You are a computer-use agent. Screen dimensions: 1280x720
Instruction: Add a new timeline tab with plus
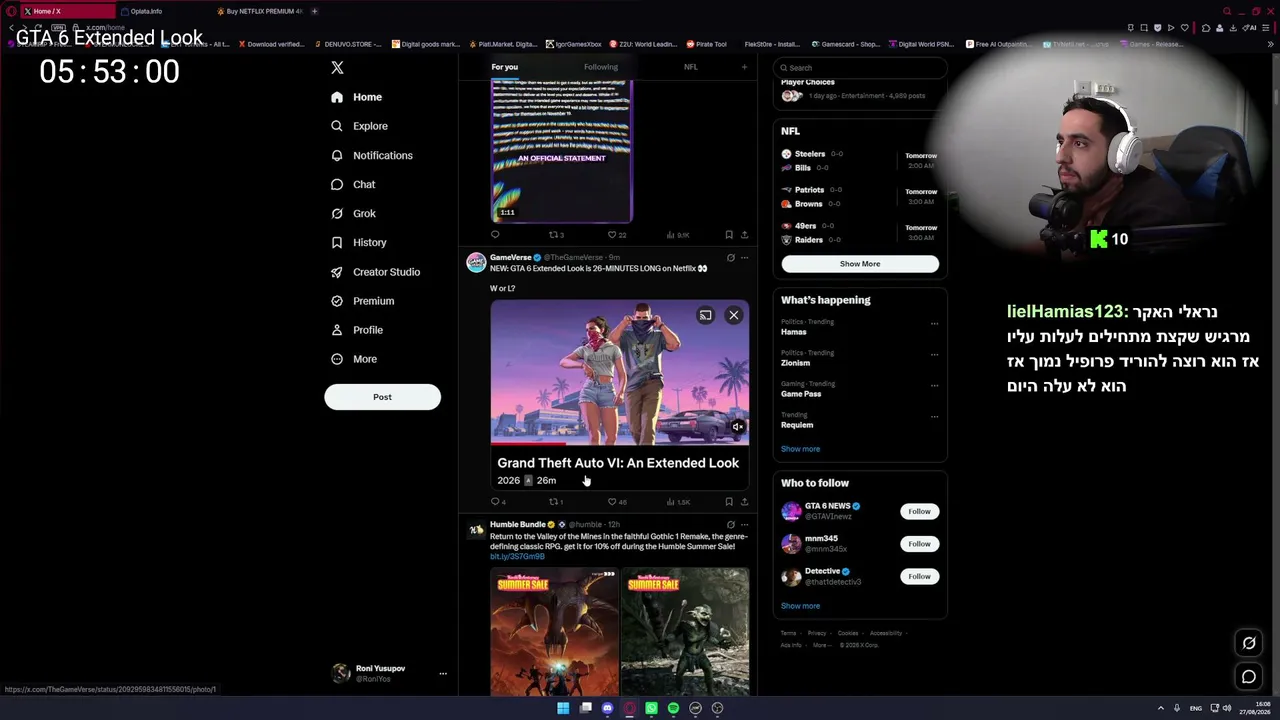[x=744, y=67]
